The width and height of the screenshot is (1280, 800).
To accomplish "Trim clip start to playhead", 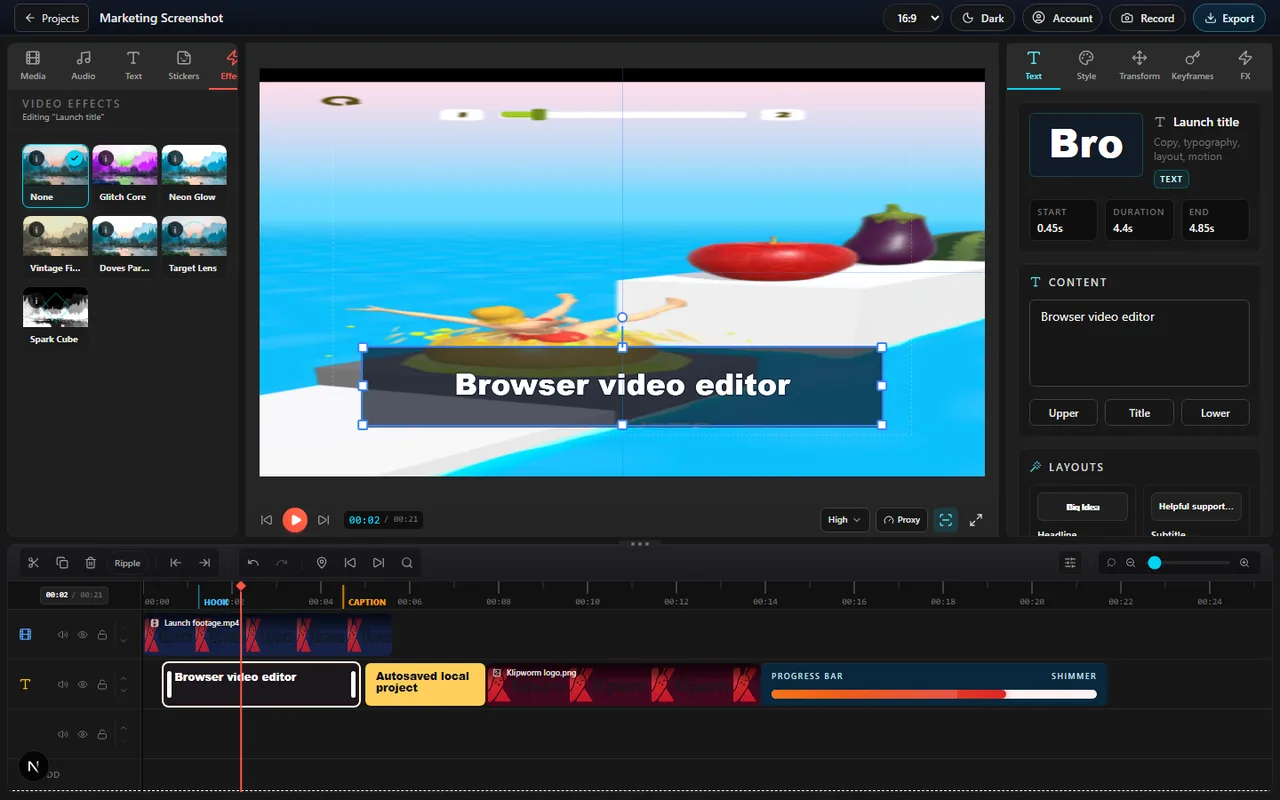I will 176,563.
